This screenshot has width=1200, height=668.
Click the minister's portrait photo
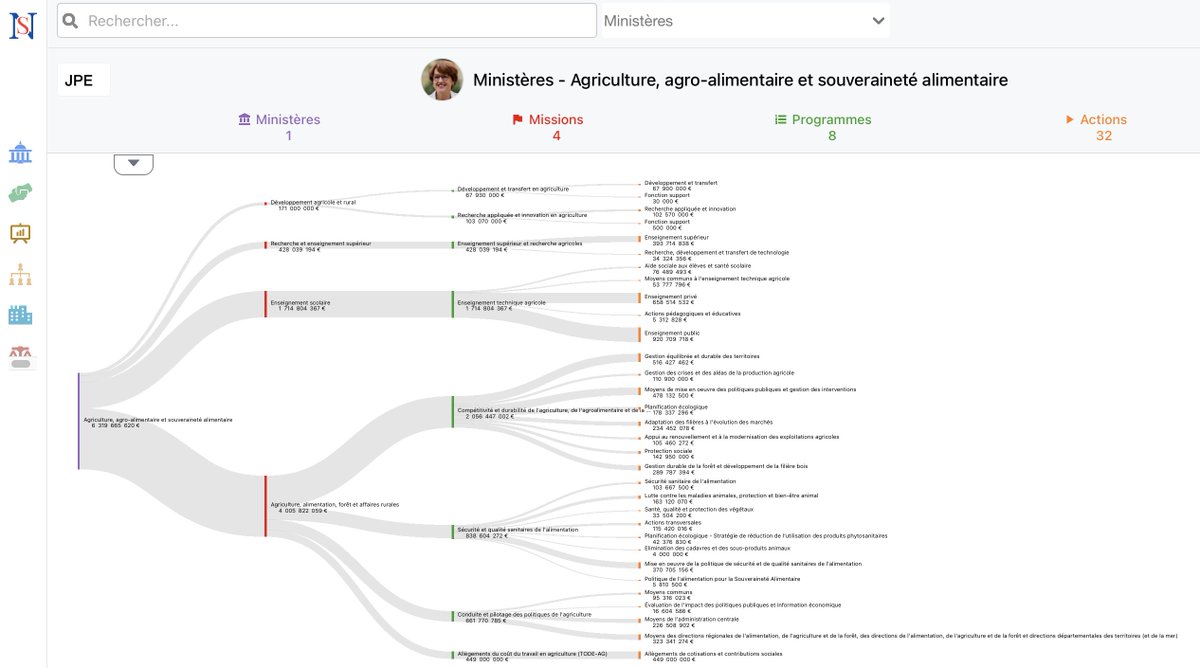pyautogui.click(x=442, y=79)
